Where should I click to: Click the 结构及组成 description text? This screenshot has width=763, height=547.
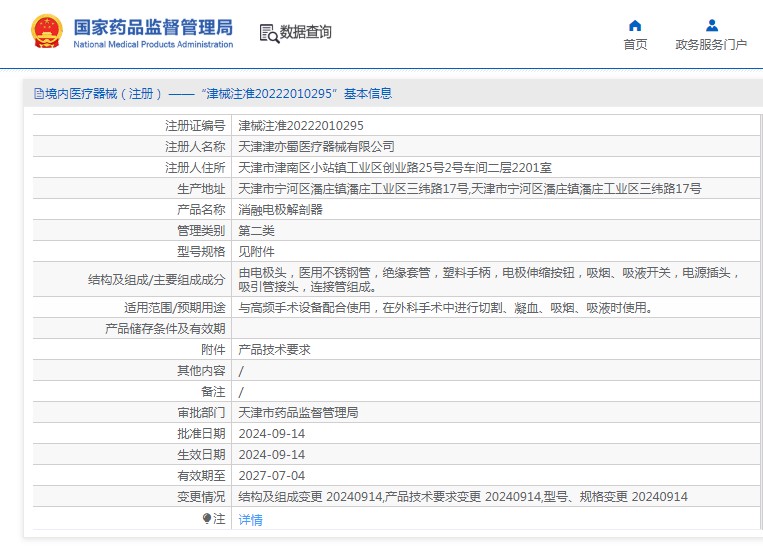489,279
